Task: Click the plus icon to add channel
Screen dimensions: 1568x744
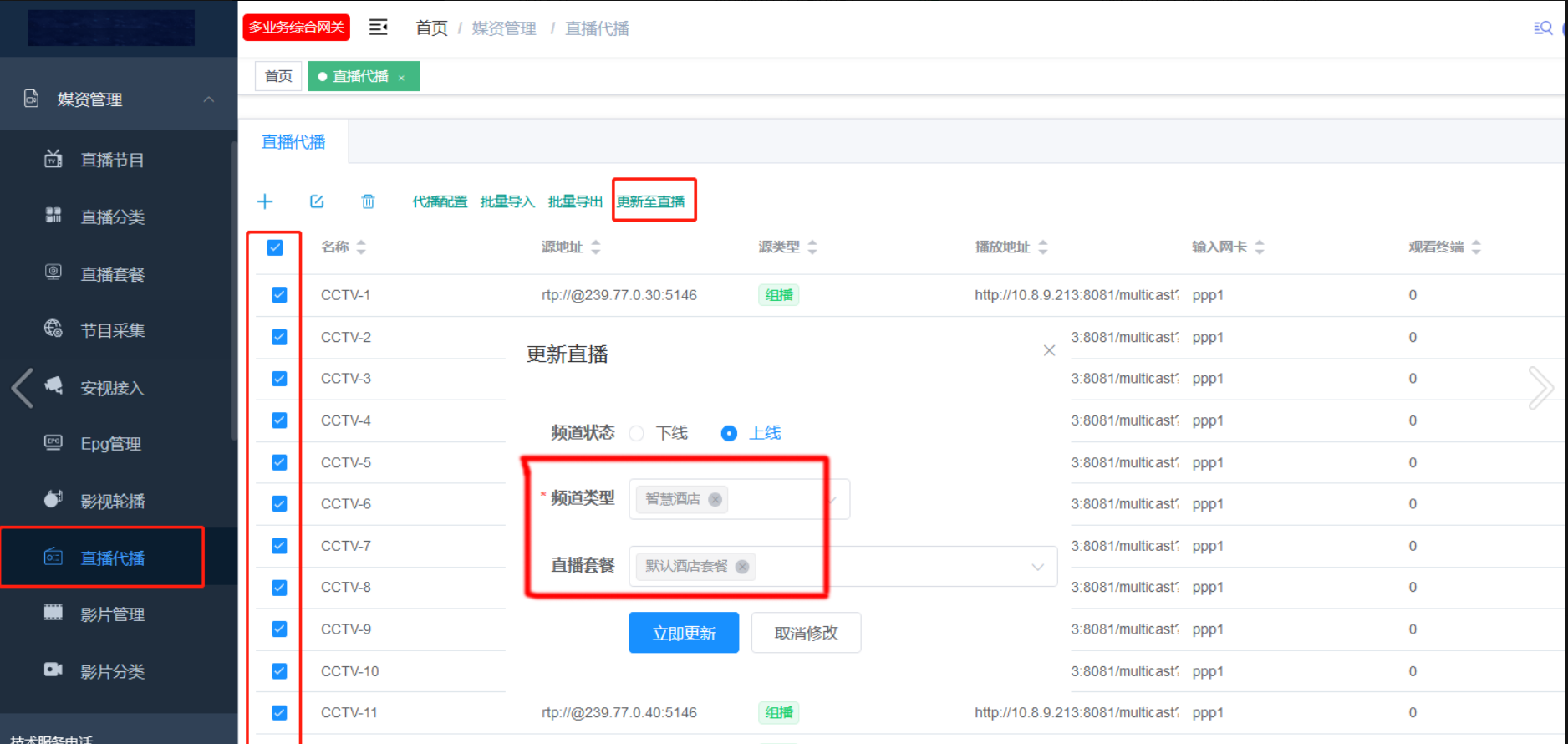Action: pyautogui.click(x=265, y=201)
